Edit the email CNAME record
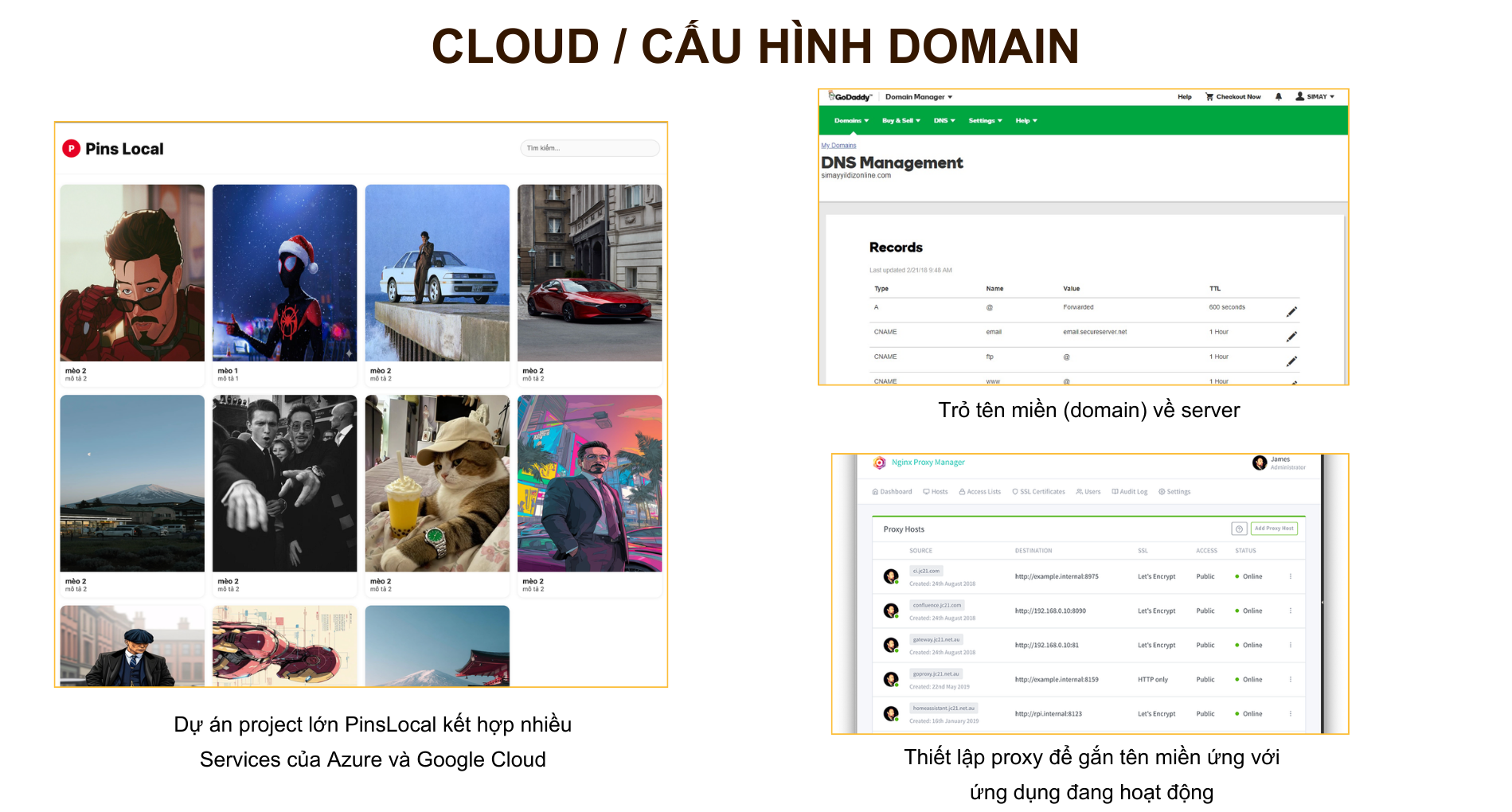Screen dimensions: 1512x812 click(1292, 335)
